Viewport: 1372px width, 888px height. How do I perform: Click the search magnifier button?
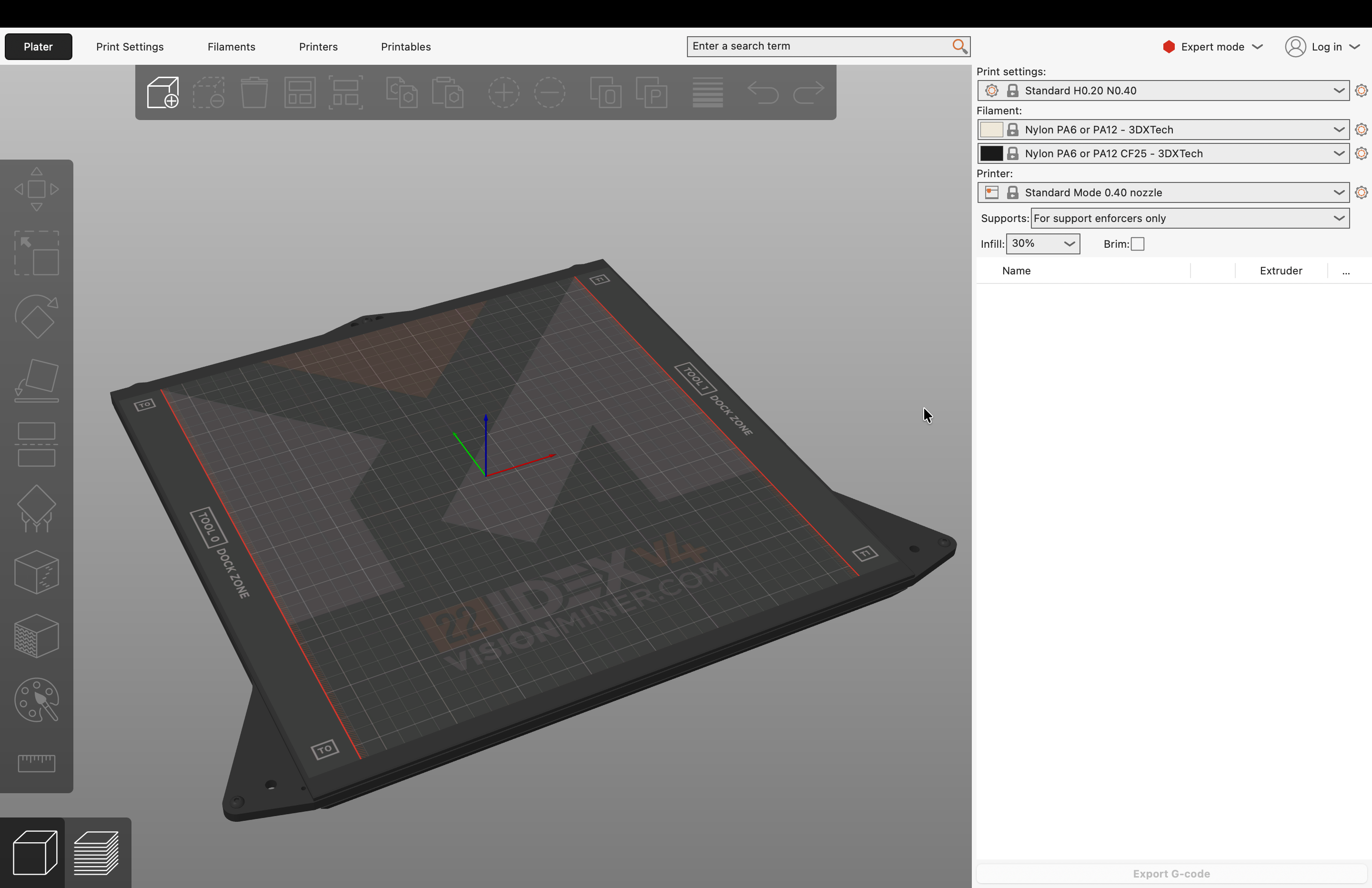pos(959,46)
